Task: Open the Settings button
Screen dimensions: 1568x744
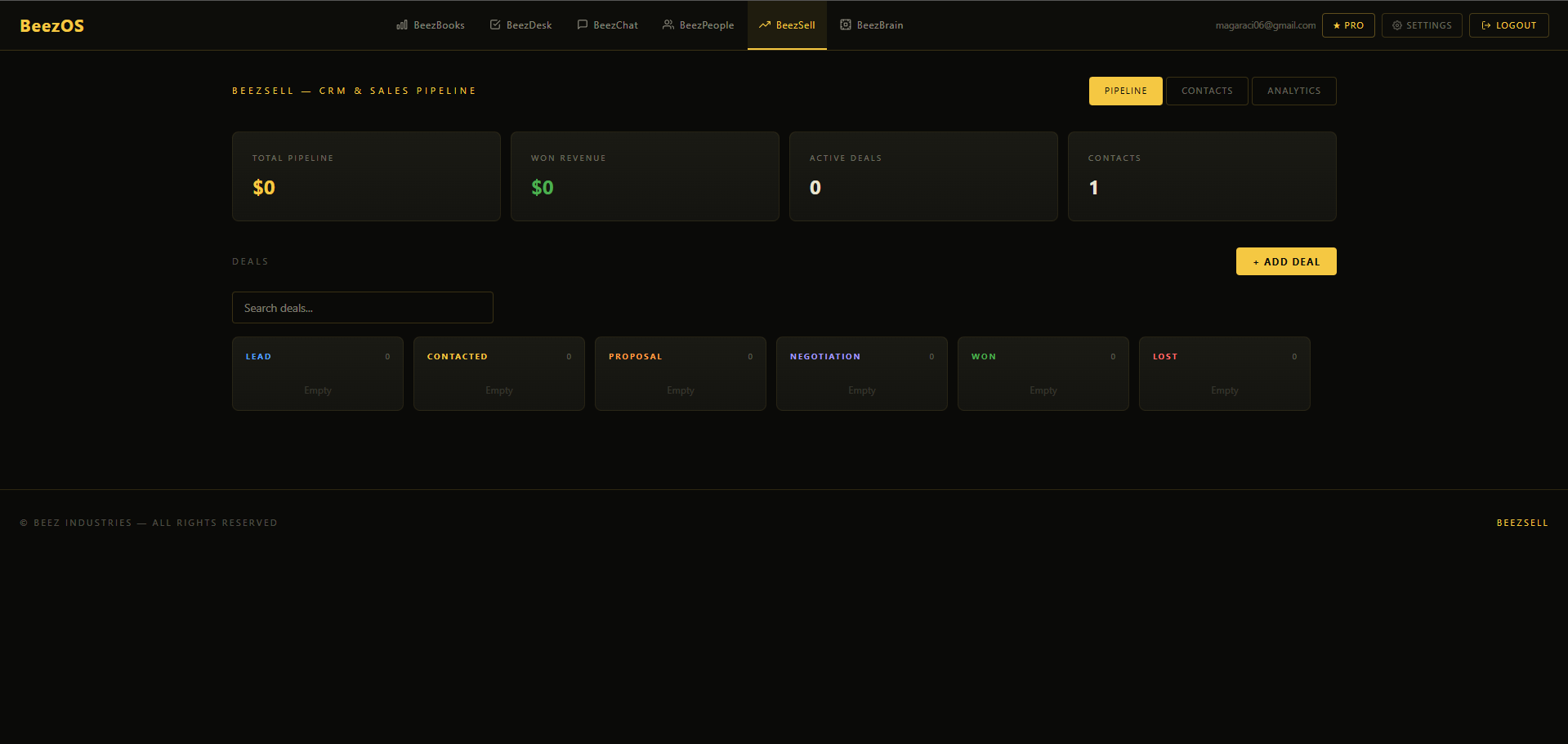Action: point(1422,25)
